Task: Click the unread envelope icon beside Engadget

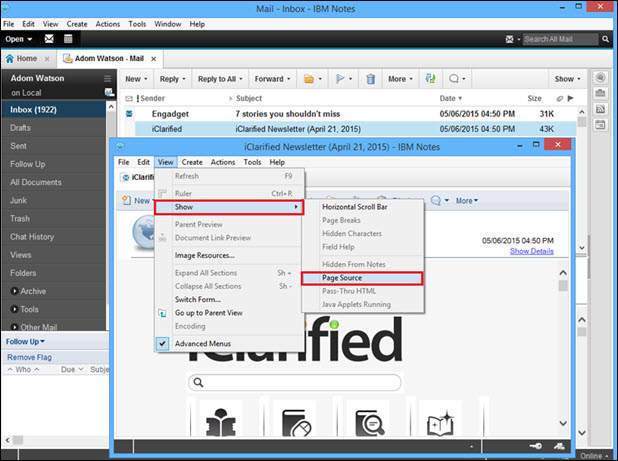Action: [x=129, y=114]
